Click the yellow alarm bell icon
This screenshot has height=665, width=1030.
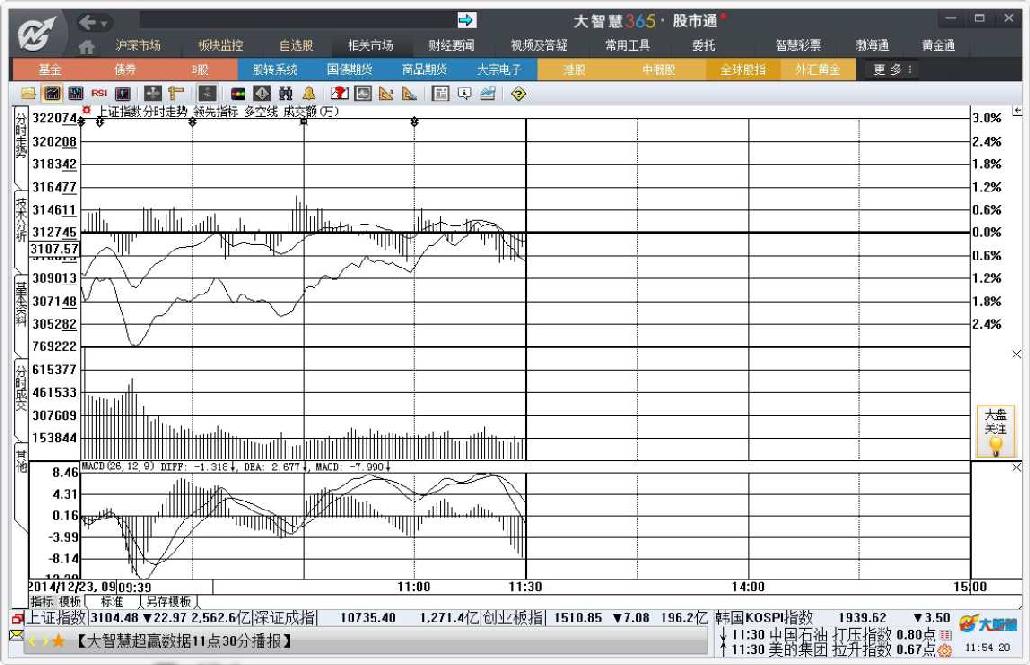click(309, 94)
